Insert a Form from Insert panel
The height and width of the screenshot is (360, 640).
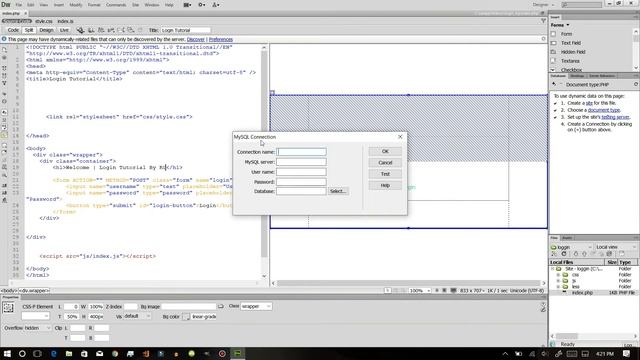click(x=566, y=34)
